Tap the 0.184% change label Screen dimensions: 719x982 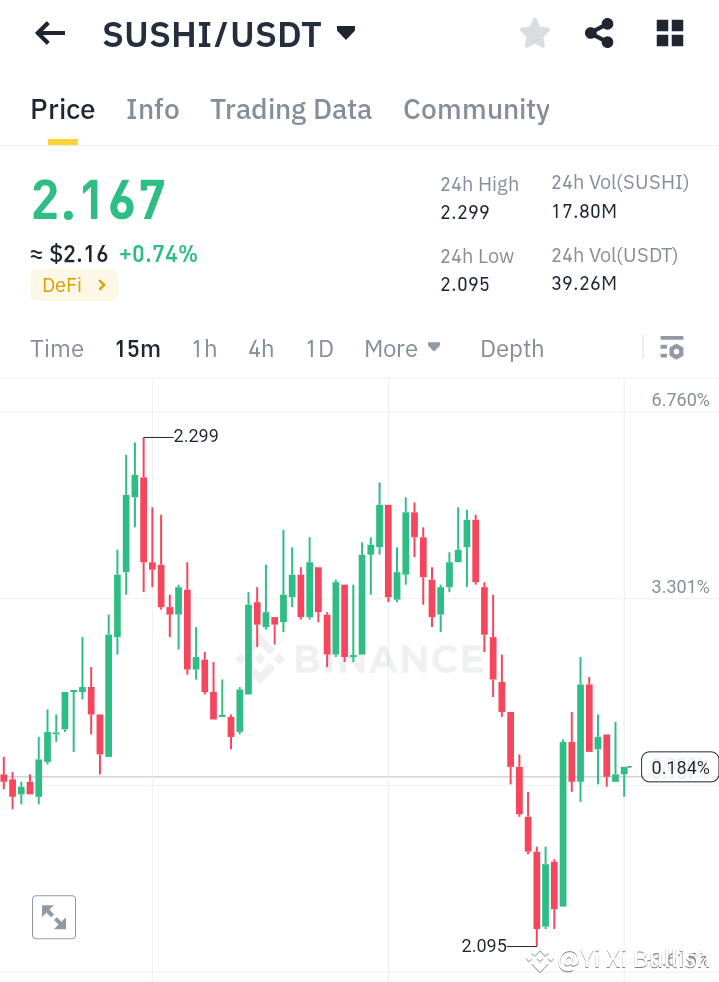pos(679,767)
